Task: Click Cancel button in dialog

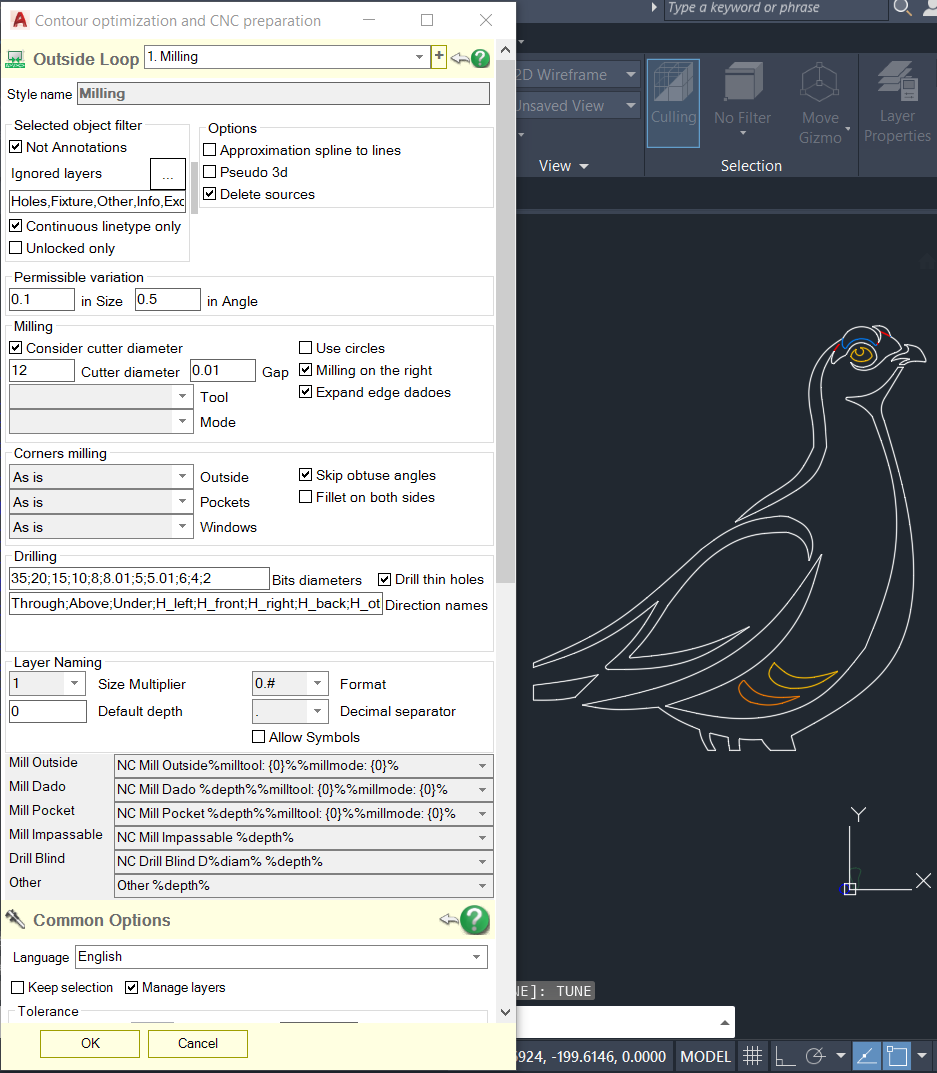Action: click(198, 1043)
